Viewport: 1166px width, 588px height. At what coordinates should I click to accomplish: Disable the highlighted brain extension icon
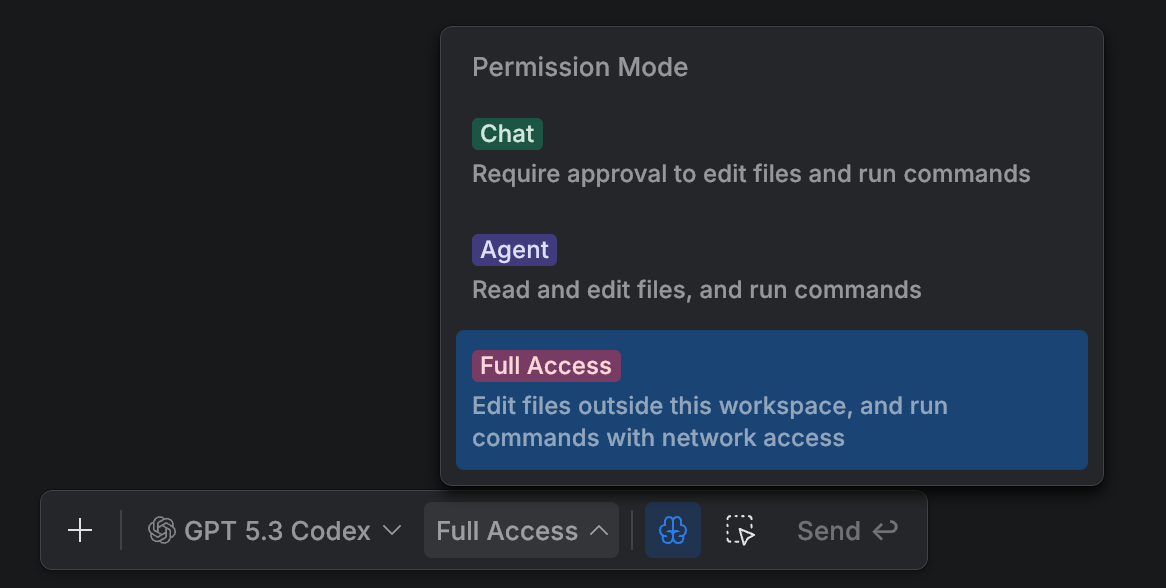pyautogui.click(x=673, y=531)
